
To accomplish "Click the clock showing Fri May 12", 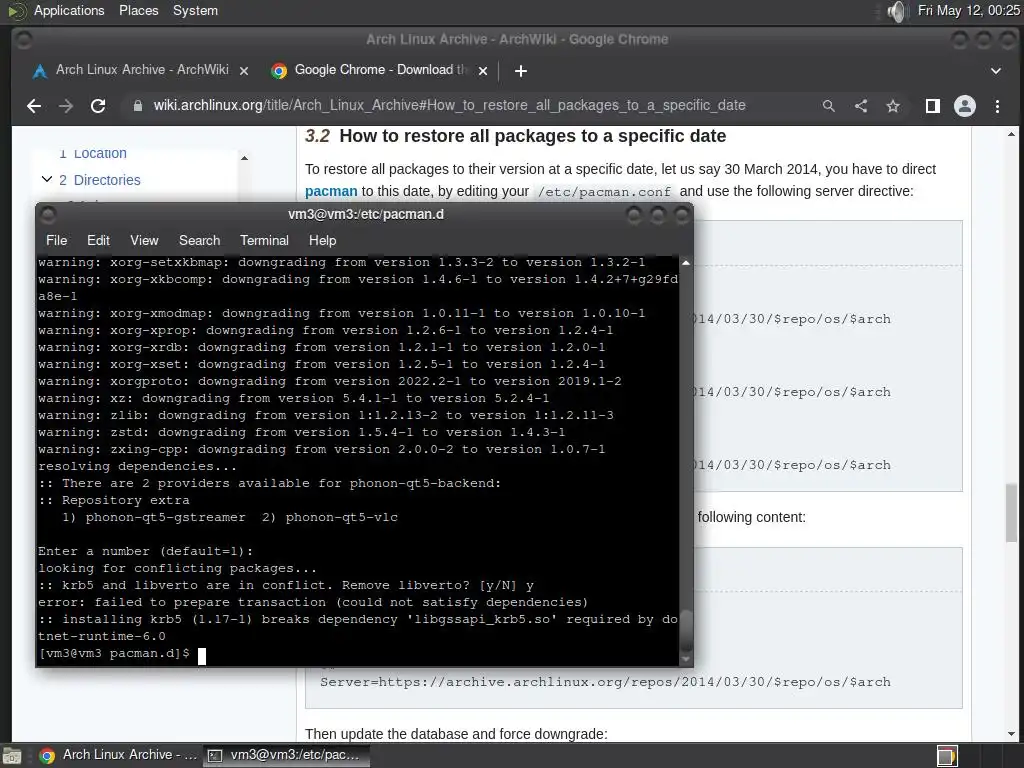I will pyautogui.click(x=968, y=10).
